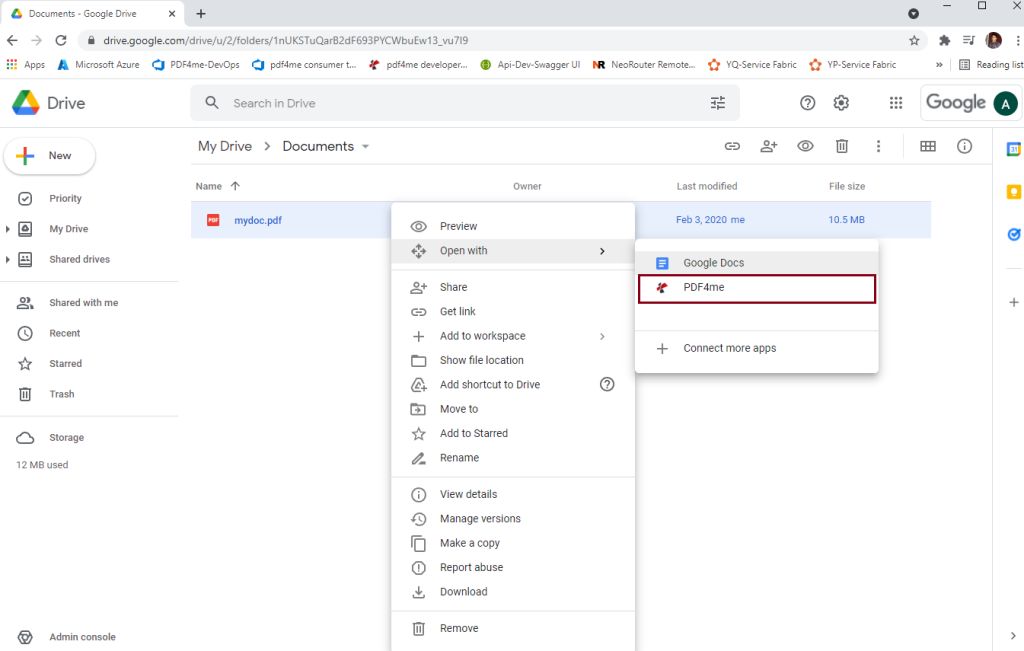Choose Add to Starred option
1024x651 pixels.
pos(513,434)
